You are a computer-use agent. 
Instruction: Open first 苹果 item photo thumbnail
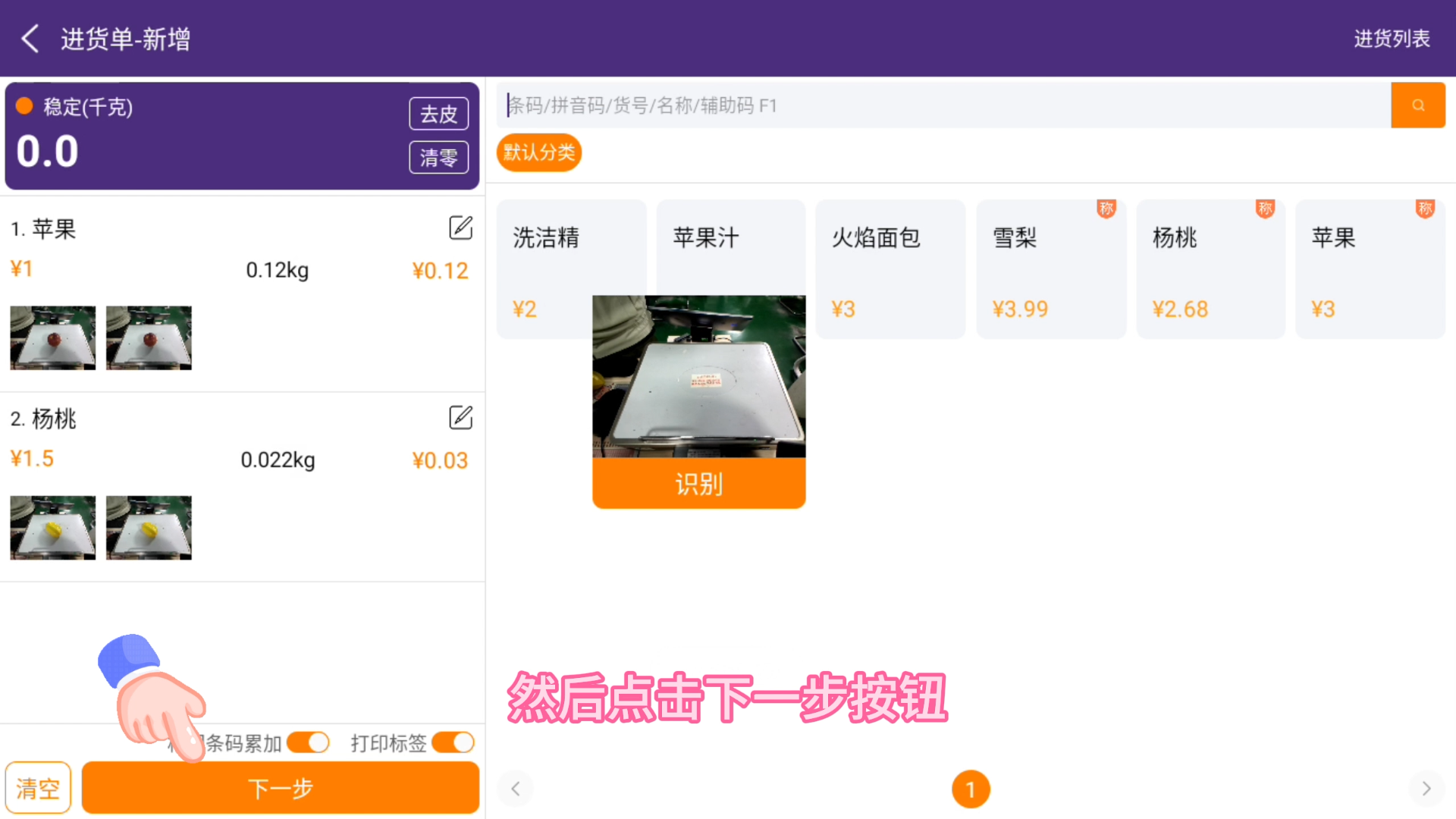coord(53,337)
